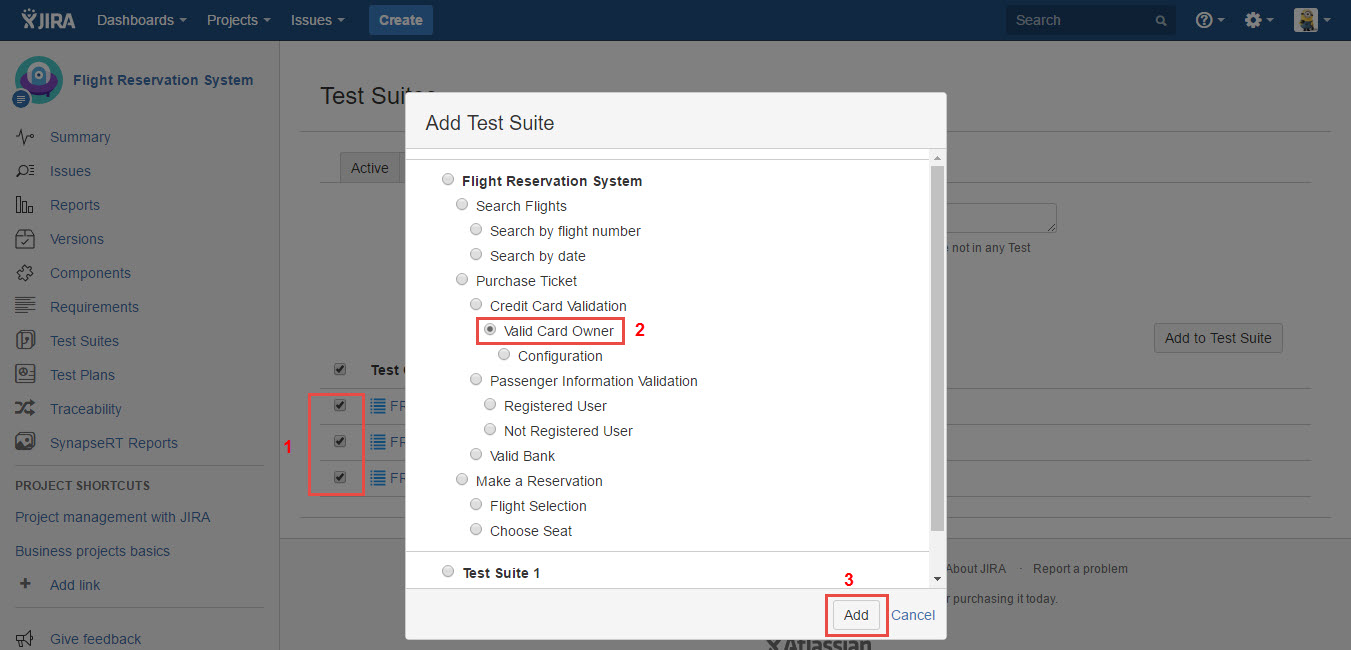Click the Search input field
The height and width of the screenshot is (650, 1351).
(1081, 20)
